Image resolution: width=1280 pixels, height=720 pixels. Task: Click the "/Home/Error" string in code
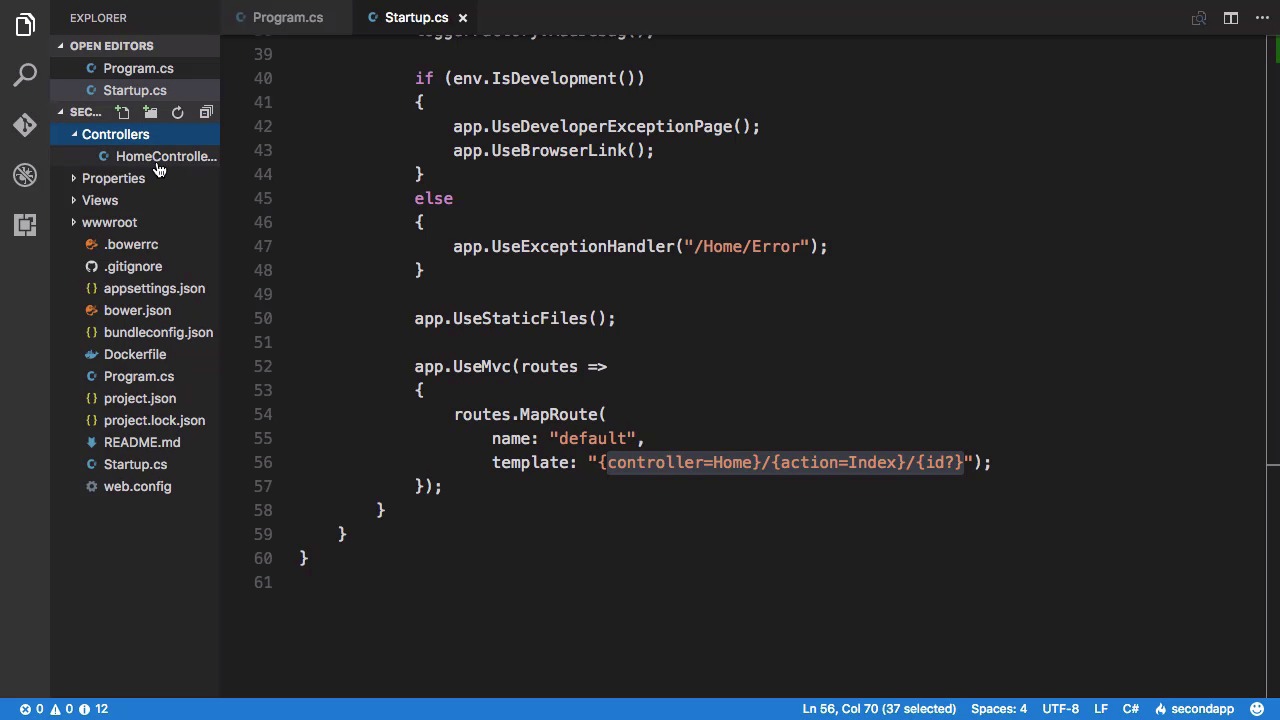[x=746, y=246]
